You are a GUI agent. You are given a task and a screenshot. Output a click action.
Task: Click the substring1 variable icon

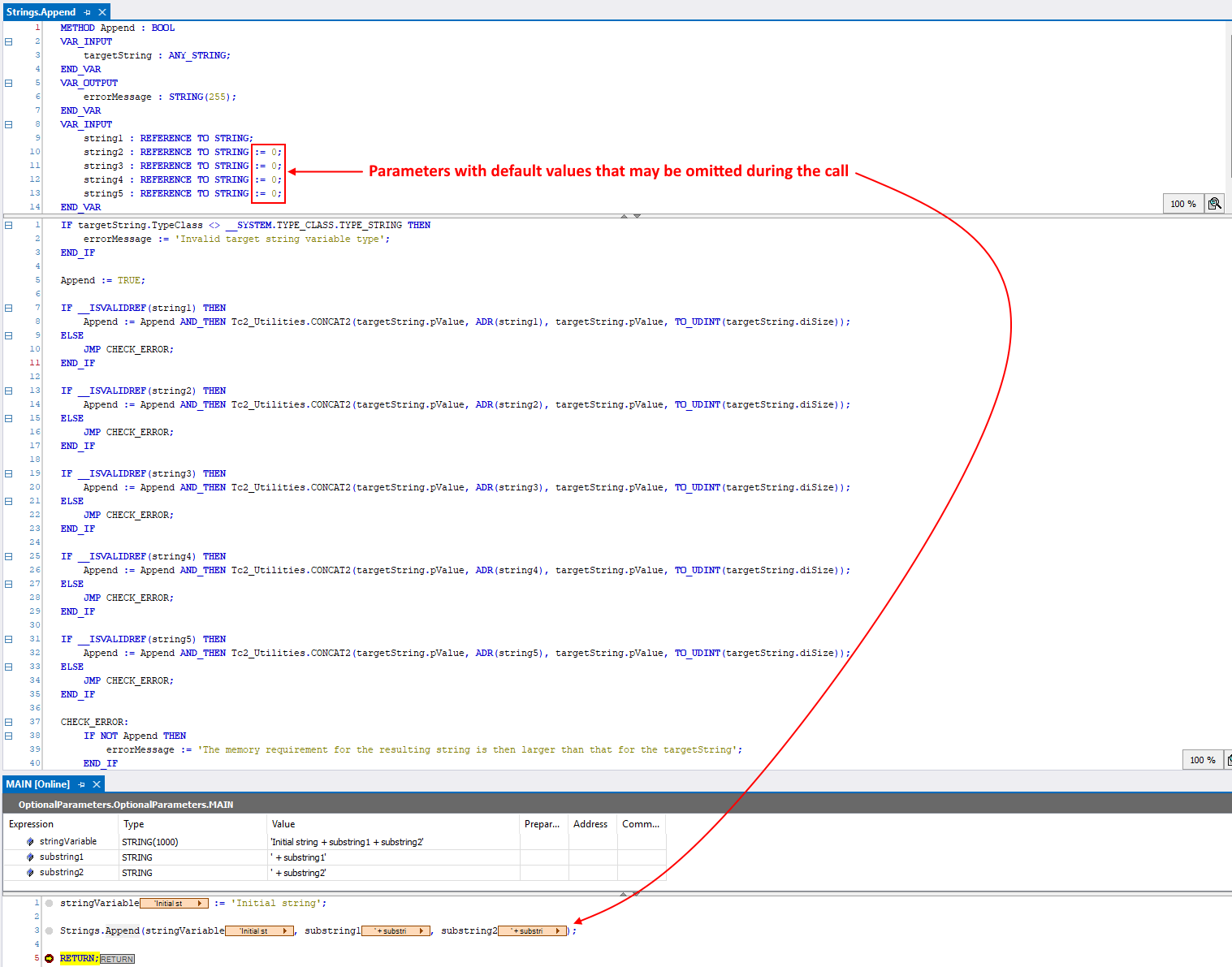point(31,857)
